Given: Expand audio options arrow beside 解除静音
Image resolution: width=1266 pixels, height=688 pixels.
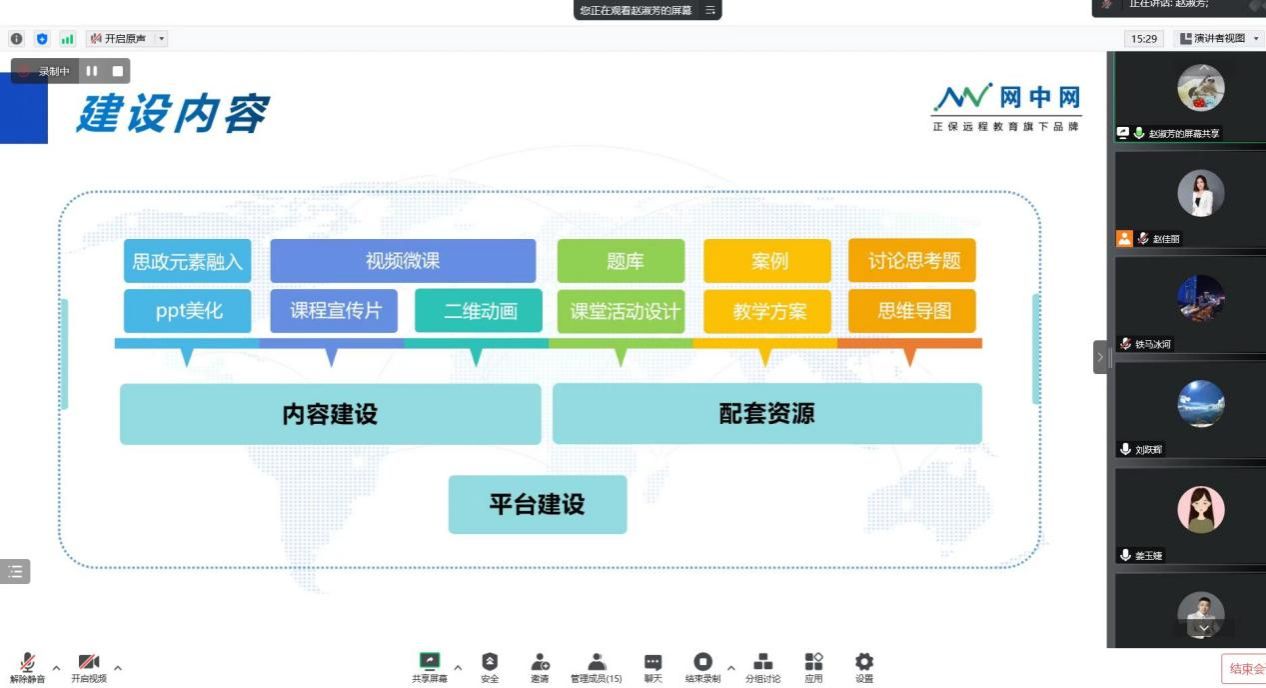Looking at the screenshot, I should tap(56, 668).
